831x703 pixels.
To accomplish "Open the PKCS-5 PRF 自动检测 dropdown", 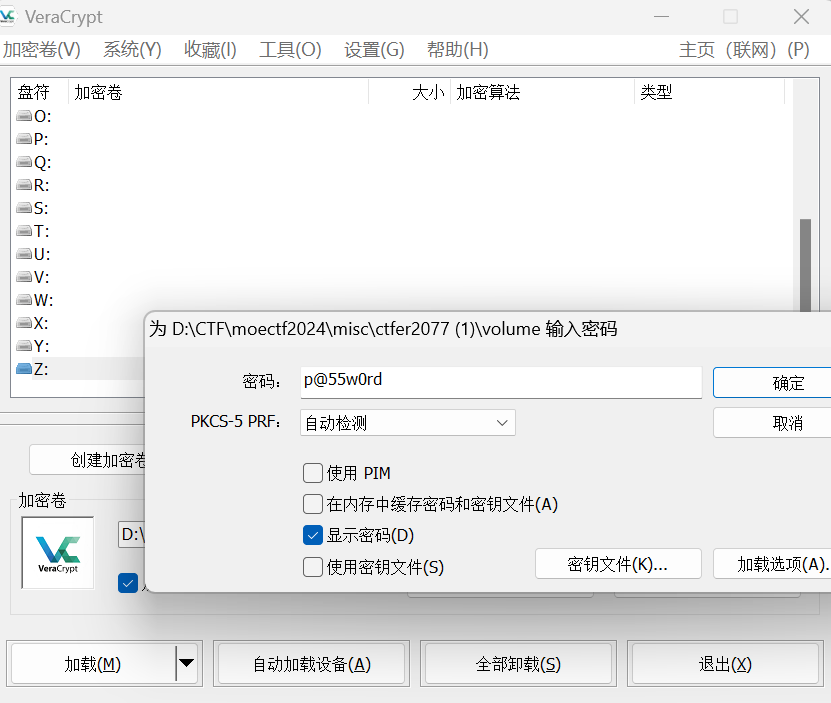I will (x=408, y=423).
